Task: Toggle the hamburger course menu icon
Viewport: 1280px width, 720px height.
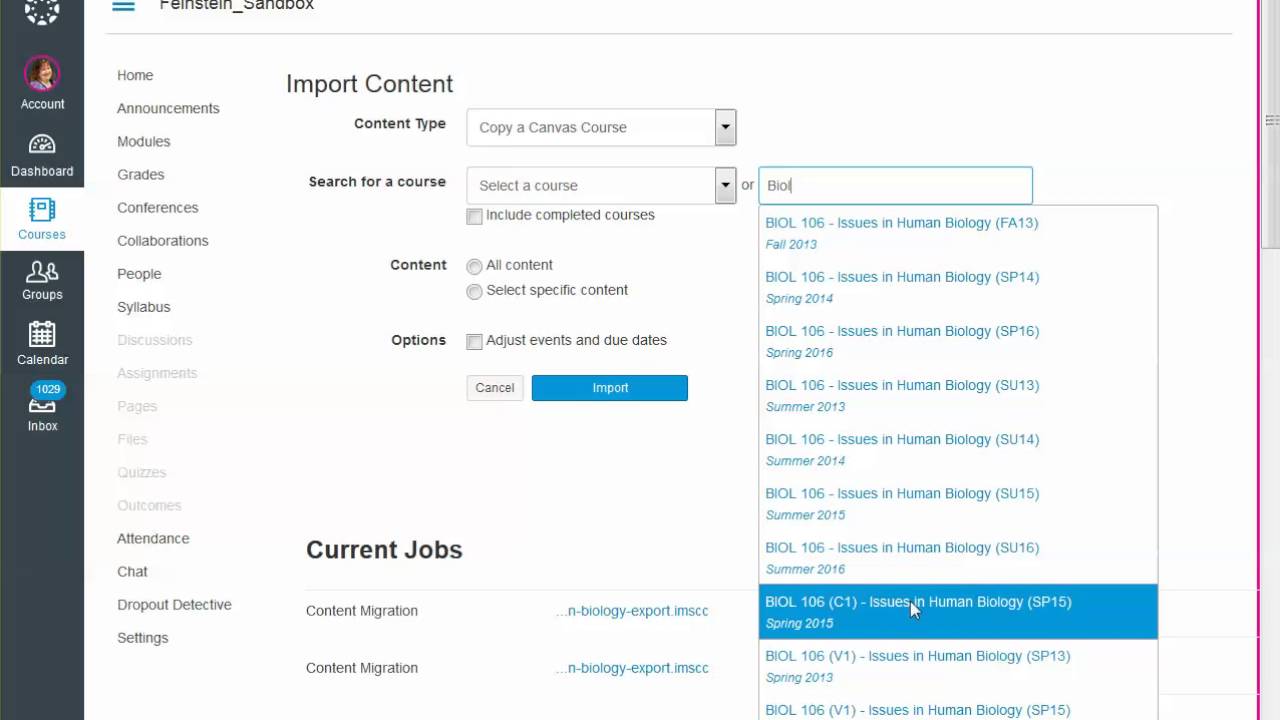Action: 123,6
